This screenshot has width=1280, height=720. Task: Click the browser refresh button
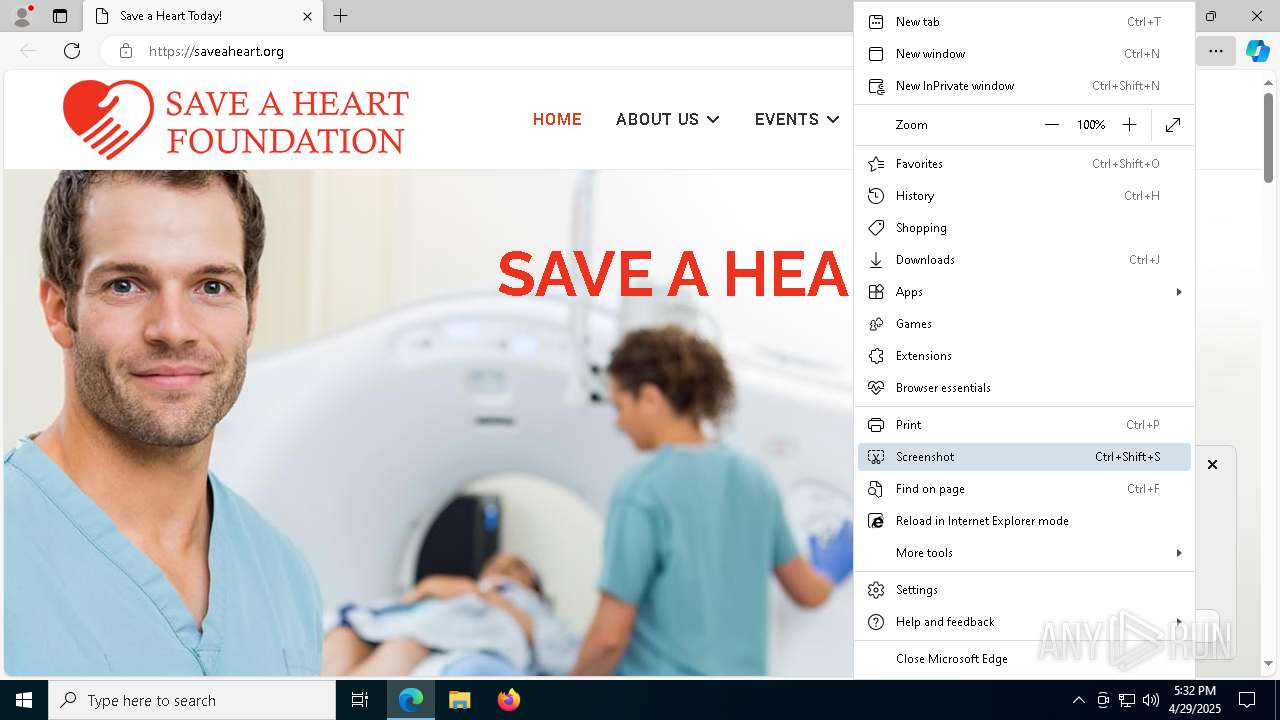(x=72, y=51)
